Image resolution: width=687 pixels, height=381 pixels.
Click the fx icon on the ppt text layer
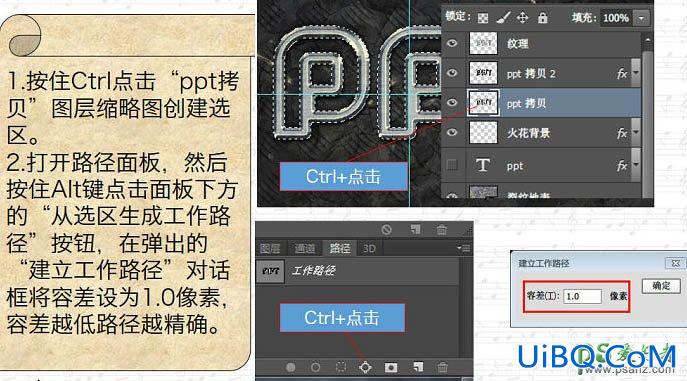(x=622, y=166)
